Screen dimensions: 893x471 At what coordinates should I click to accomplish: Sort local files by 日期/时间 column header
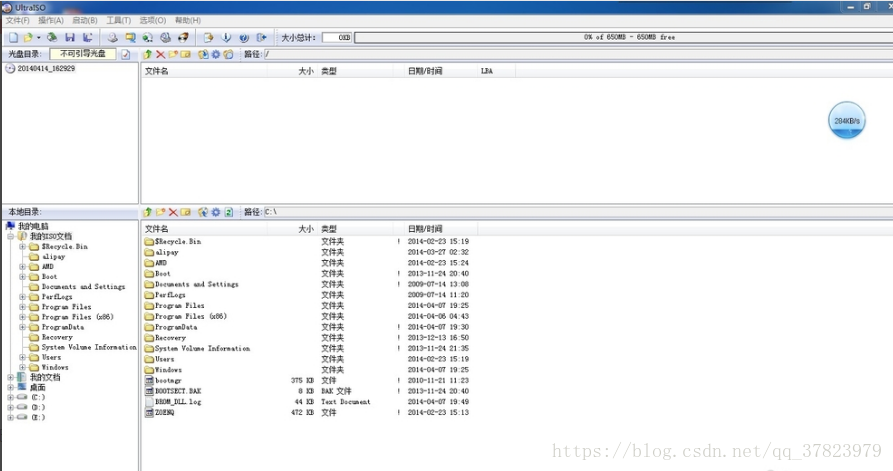436,229
